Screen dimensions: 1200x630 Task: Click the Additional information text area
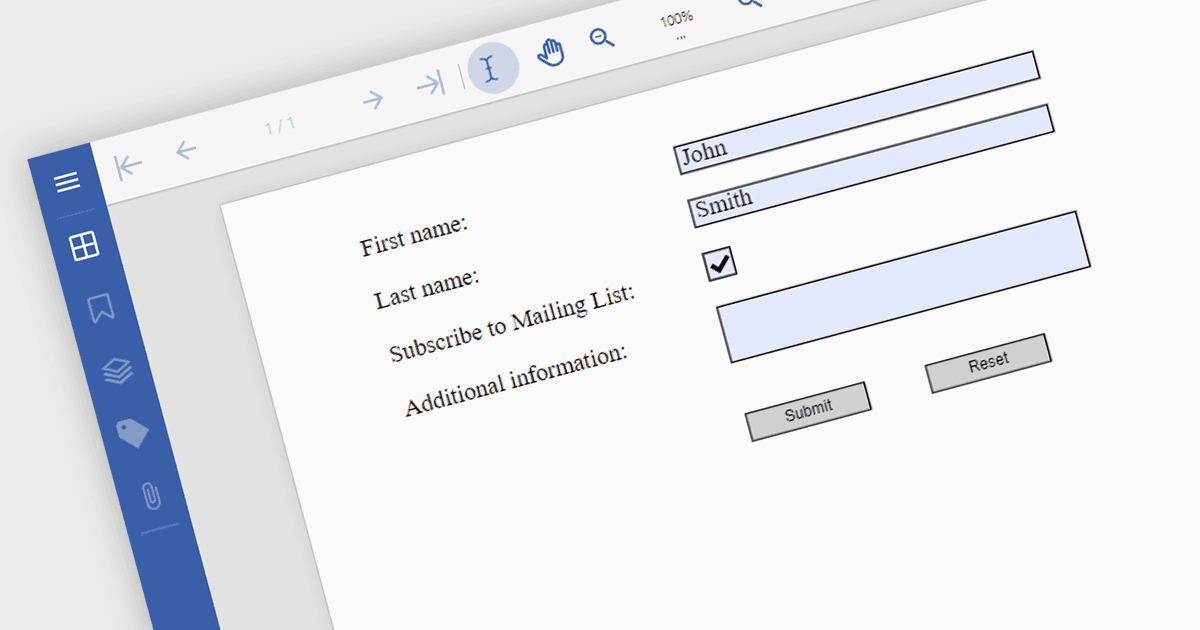coord(903,287)
